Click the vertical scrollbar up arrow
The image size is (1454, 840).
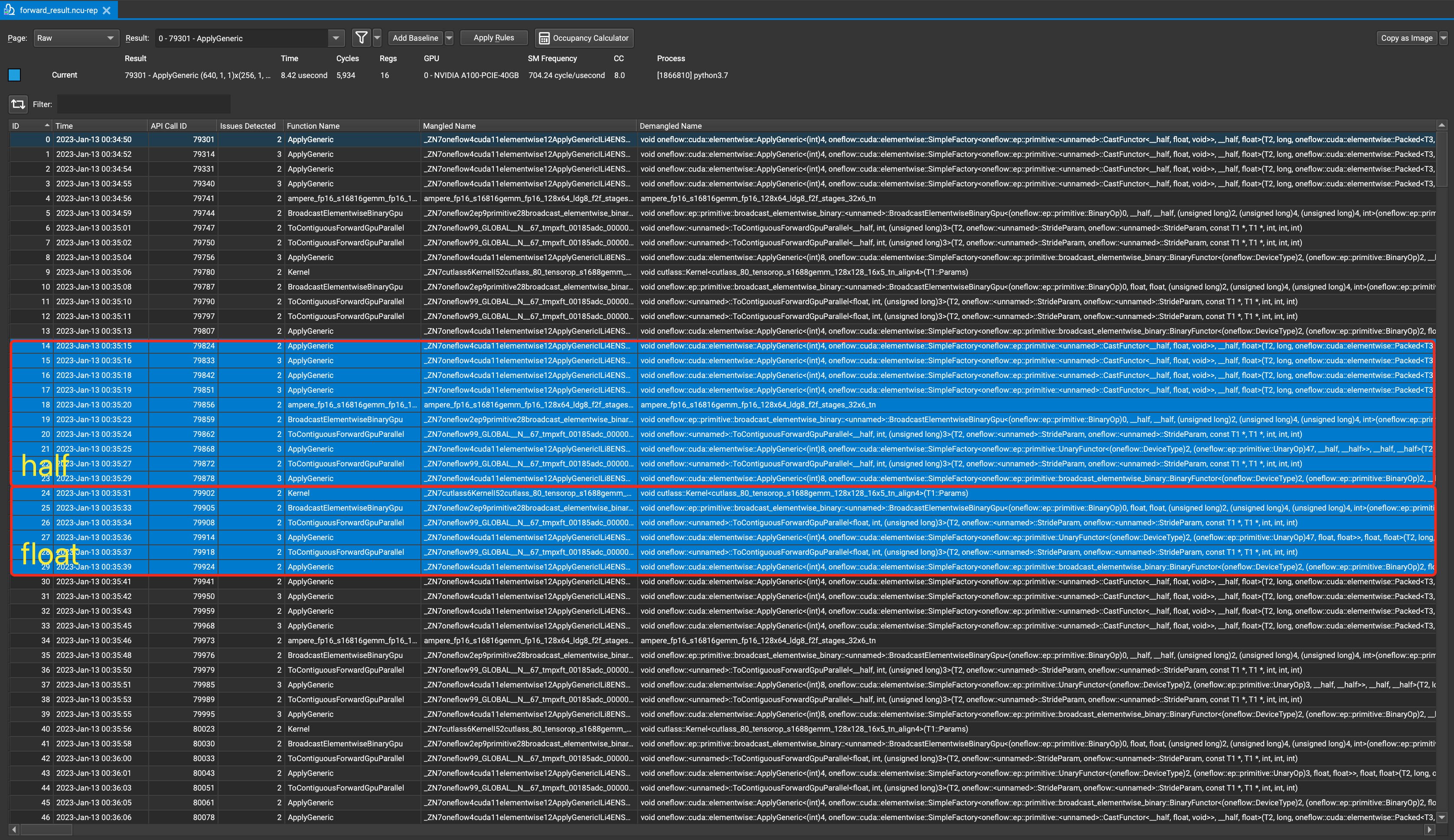1442,125
